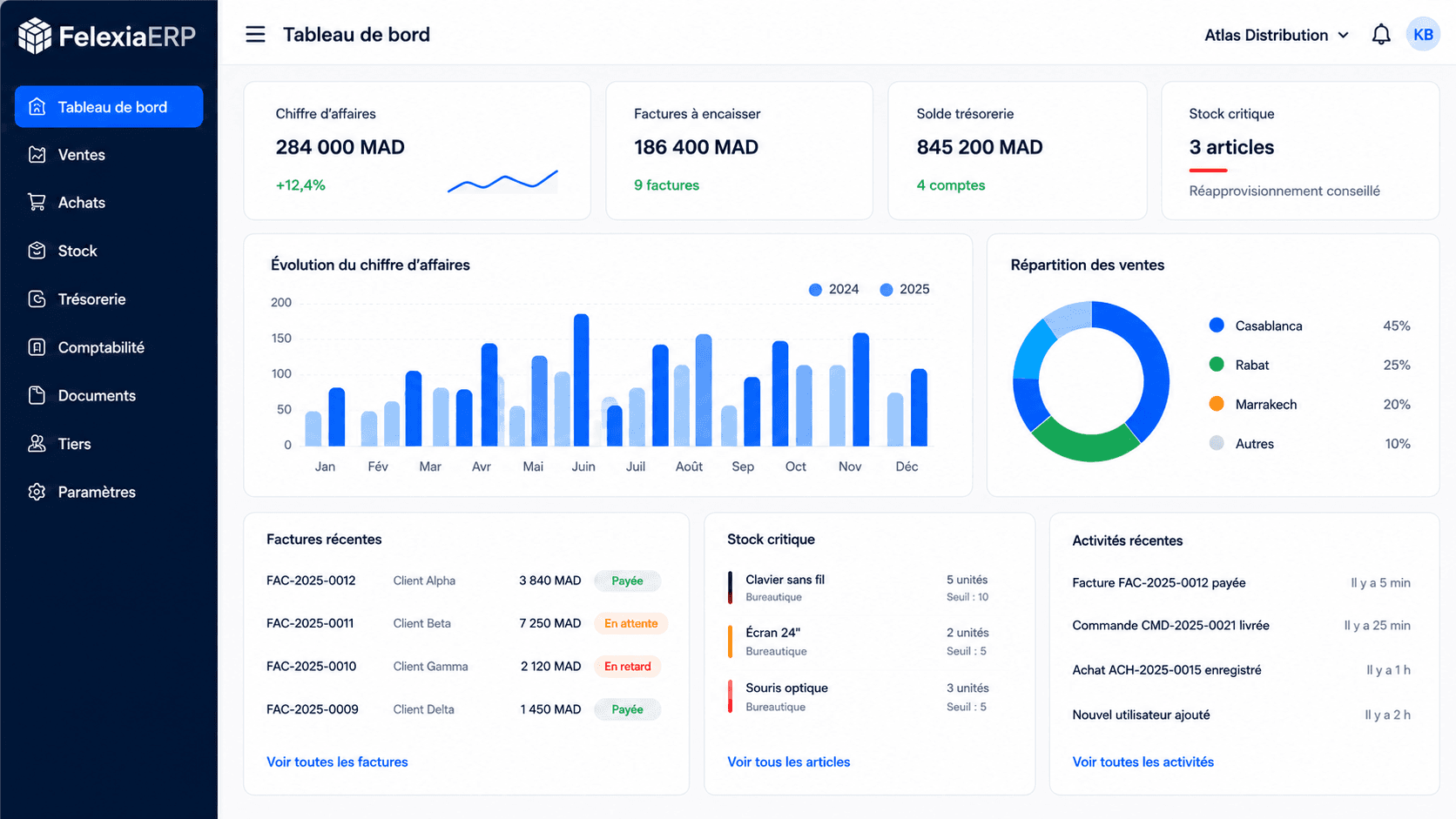Viewport: 1456px width, 819px height.
Task: Click the home icon beside Tableau de bord
Action: [x=37, y=107]
